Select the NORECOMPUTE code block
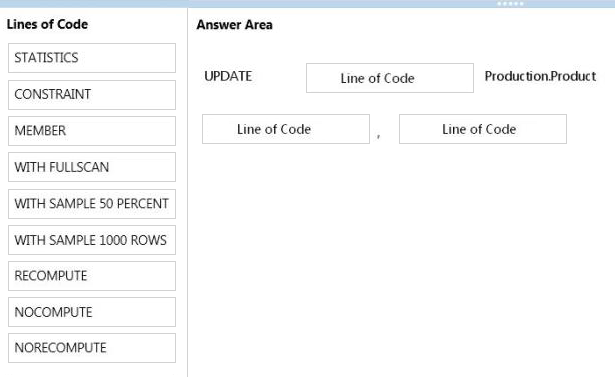 pos(92,348)
